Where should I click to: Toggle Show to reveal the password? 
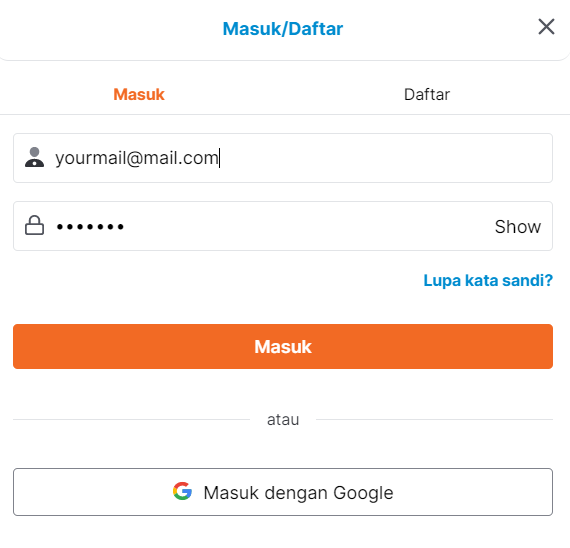pyautogui.click(x=518, y=227)
